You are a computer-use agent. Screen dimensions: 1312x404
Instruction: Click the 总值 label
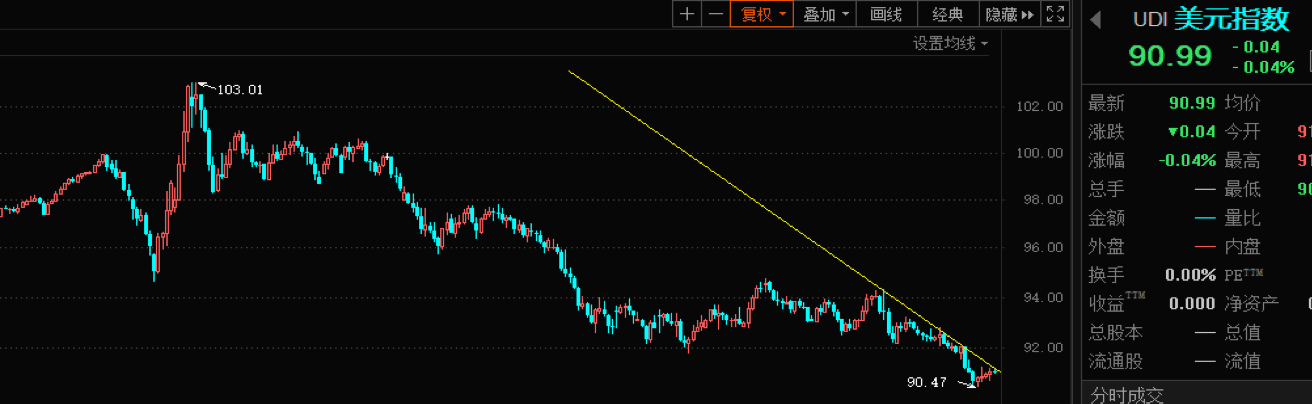pos(1243,332)
